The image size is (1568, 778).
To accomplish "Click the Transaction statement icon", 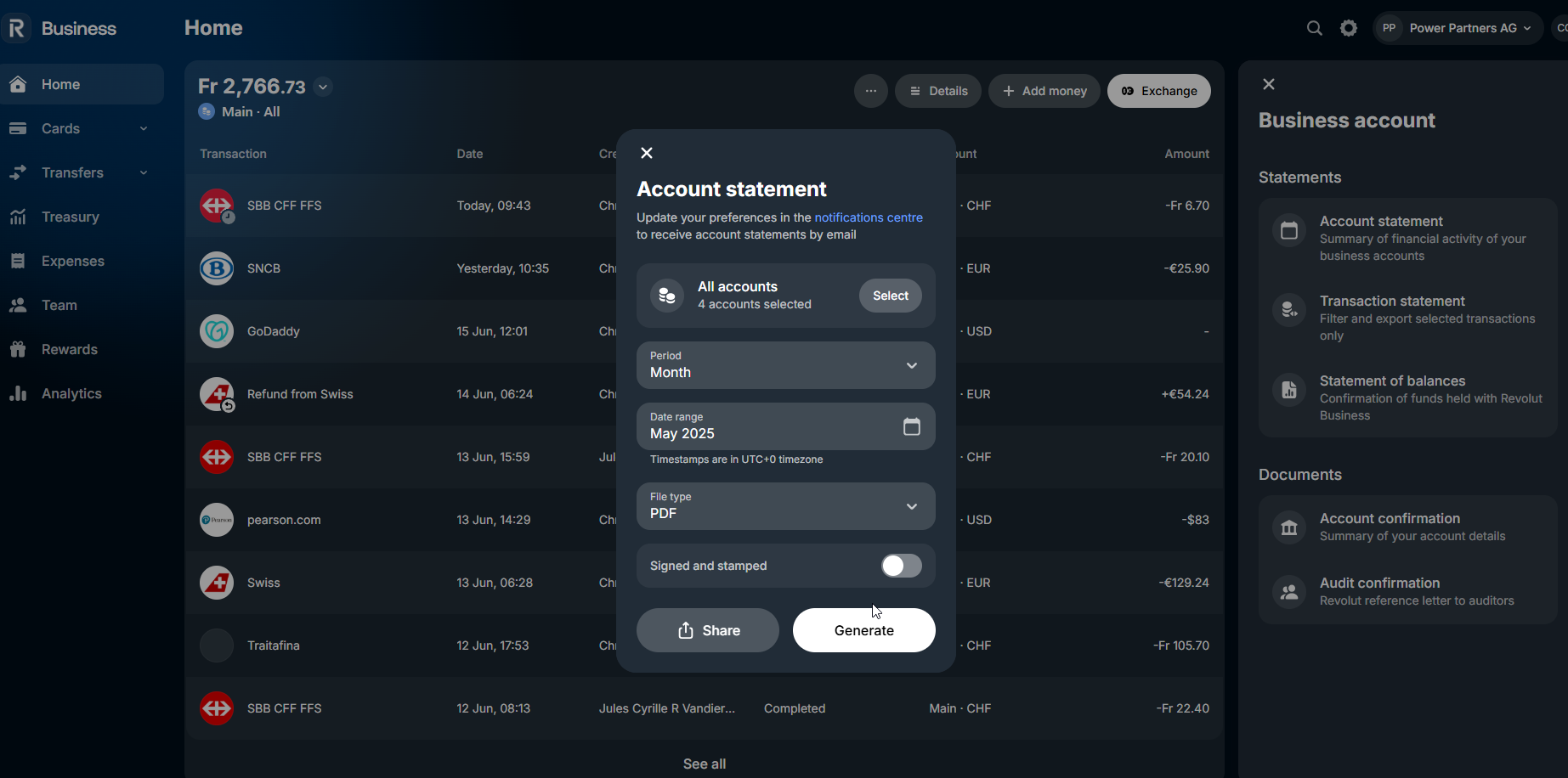I will point(1289,310).
